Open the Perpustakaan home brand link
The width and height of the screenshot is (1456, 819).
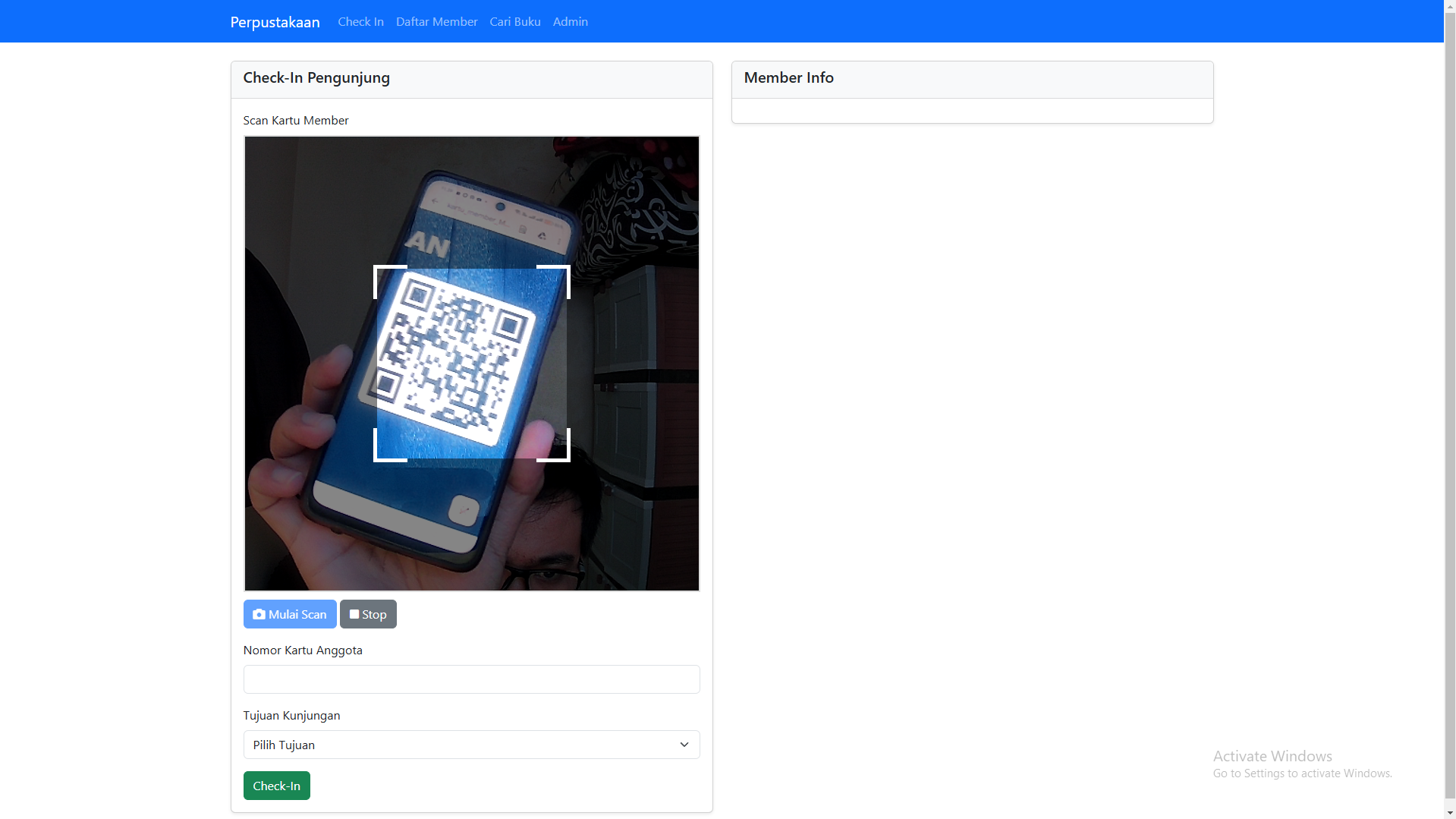[275, 22]
